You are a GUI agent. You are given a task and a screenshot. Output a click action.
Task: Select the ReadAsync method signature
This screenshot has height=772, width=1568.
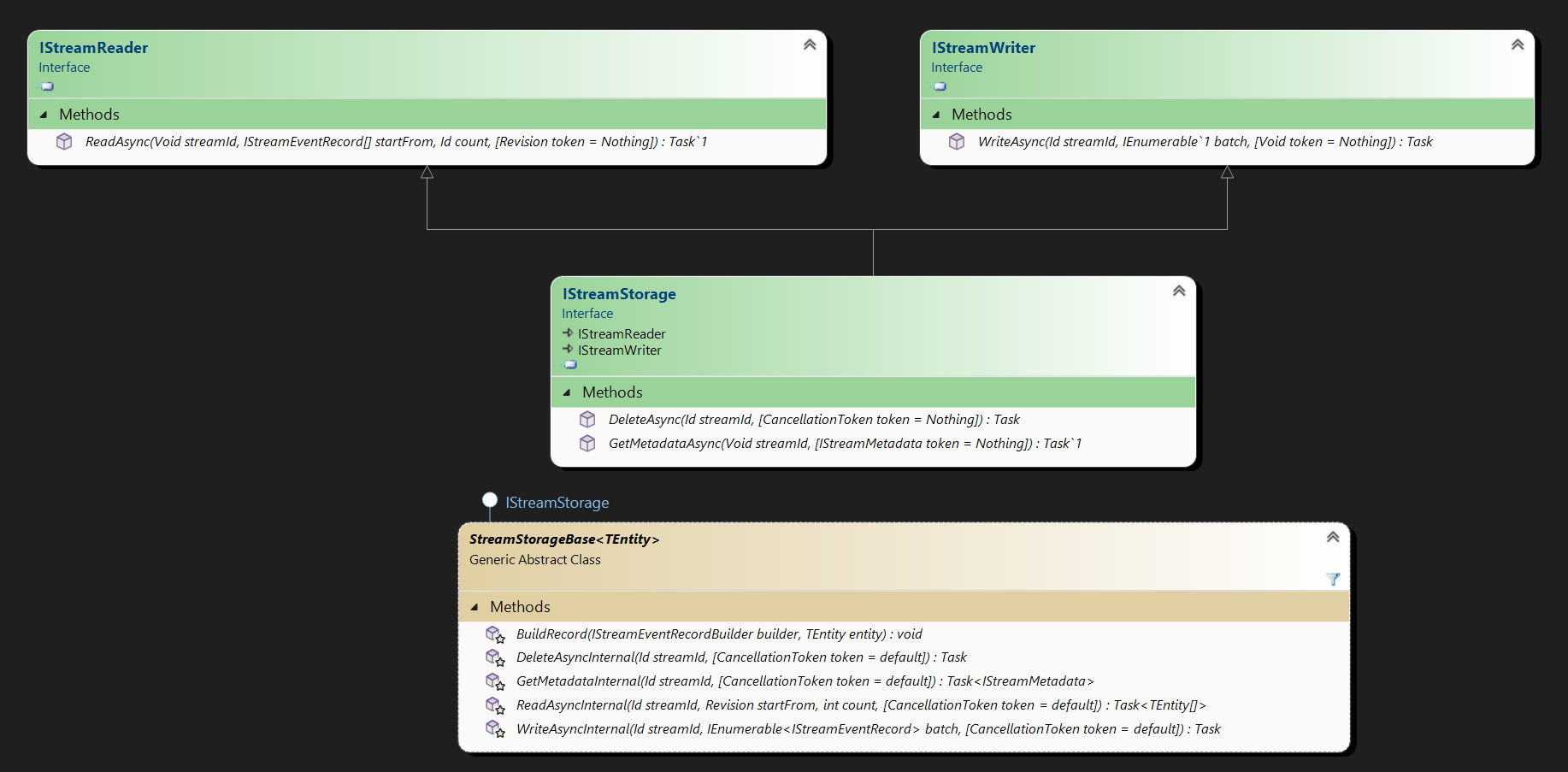point(396,142)
